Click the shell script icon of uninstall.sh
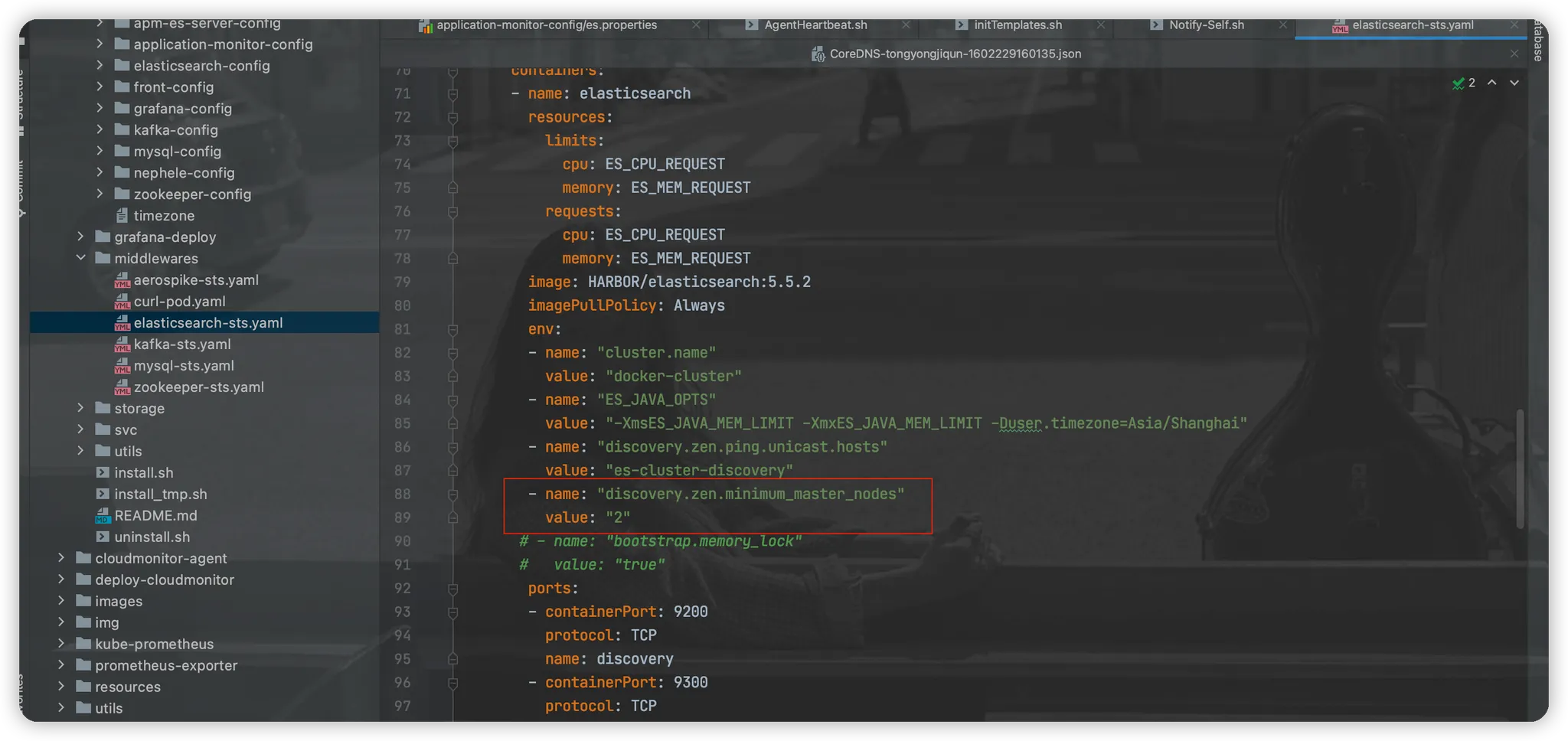Viewport: 1568px width, 741px height. (x=103, y=537)
